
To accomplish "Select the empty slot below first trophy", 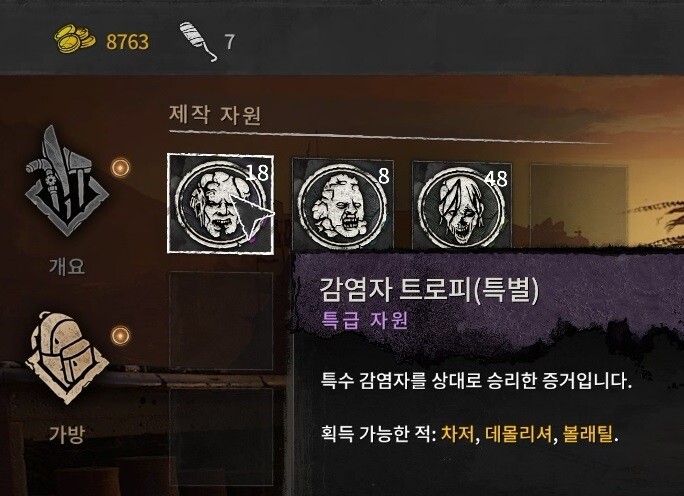I will pyautogui.click(x=221, y=321).
